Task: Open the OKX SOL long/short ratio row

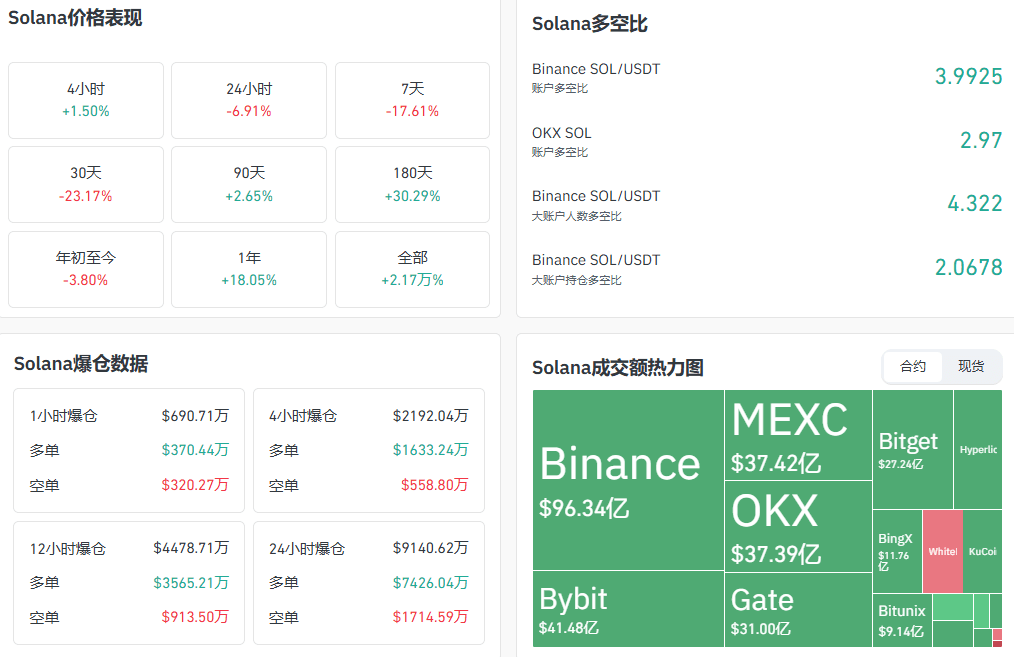Action: point(766,141)
